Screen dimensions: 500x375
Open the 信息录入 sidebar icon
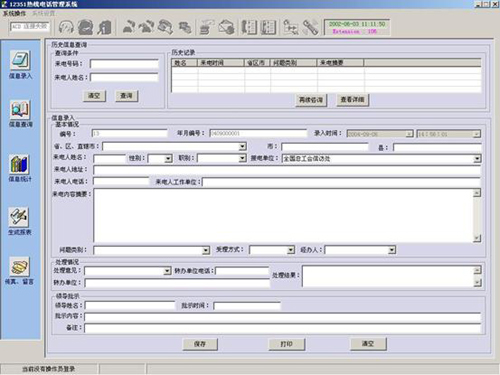click(20, 61)
